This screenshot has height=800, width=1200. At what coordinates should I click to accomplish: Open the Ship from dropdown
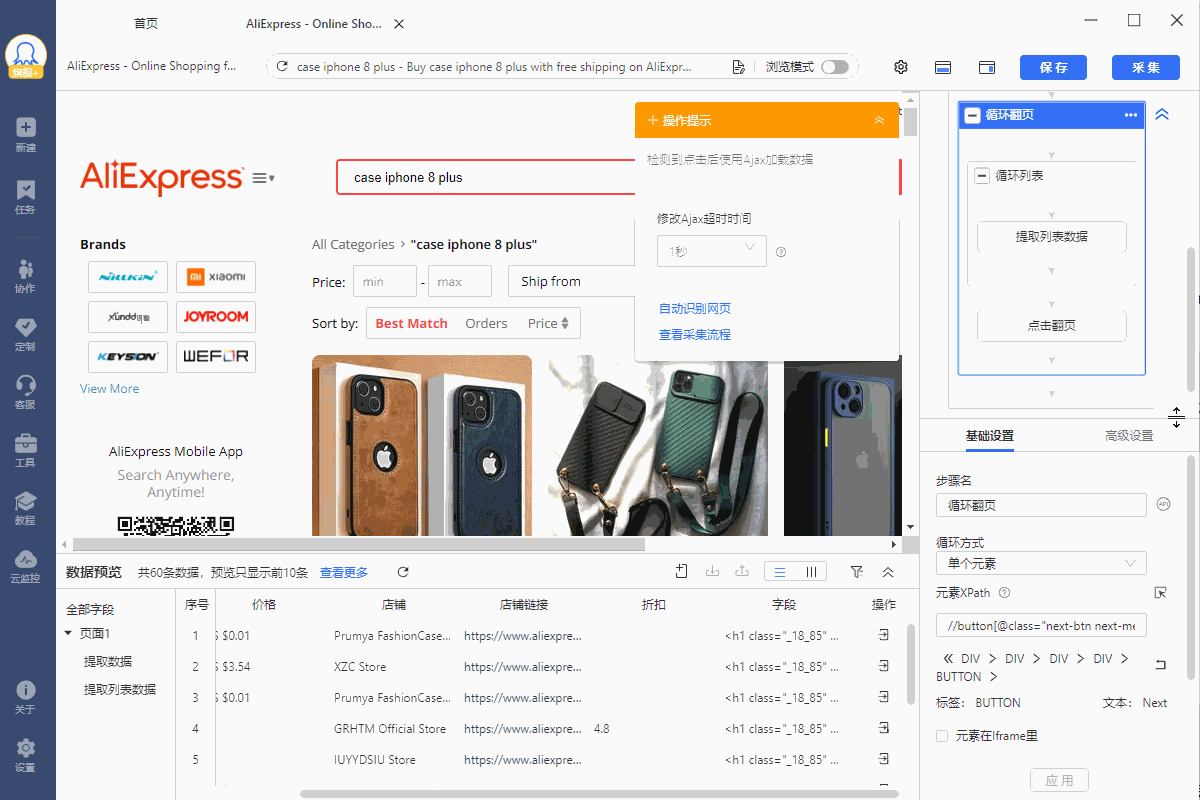tap(572, 282)
